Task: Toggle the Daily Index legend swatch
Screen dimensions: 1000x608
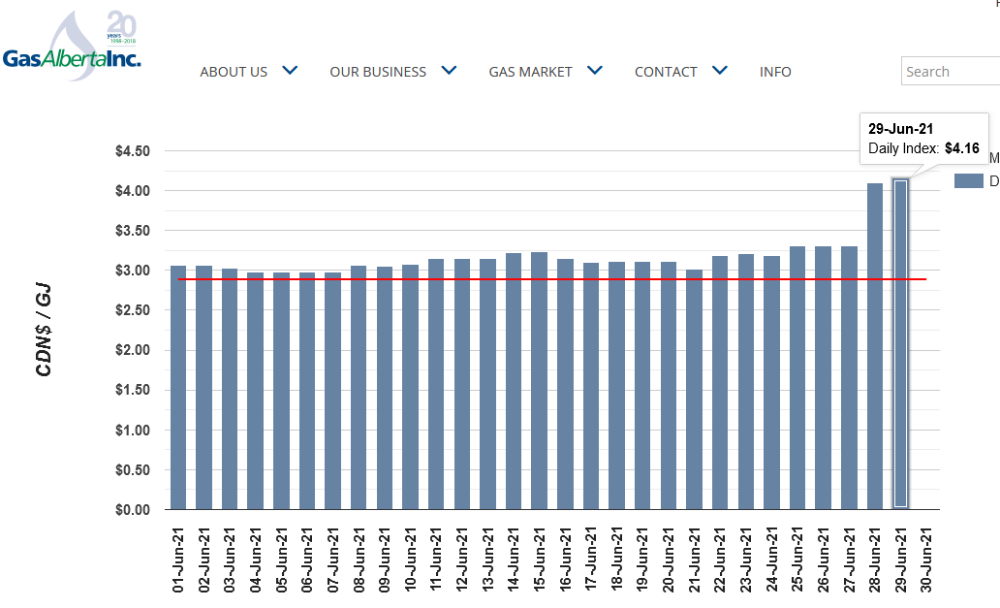Action: pos(969,181)
